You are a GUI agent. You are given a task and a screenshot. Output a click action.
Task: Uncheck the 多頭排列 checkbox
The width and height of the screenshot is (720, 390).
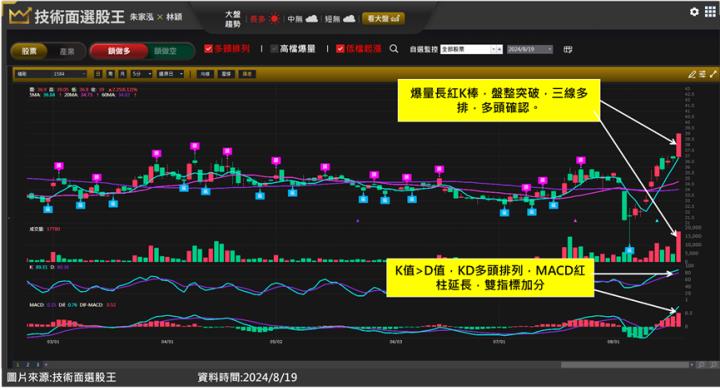(208, 48)
